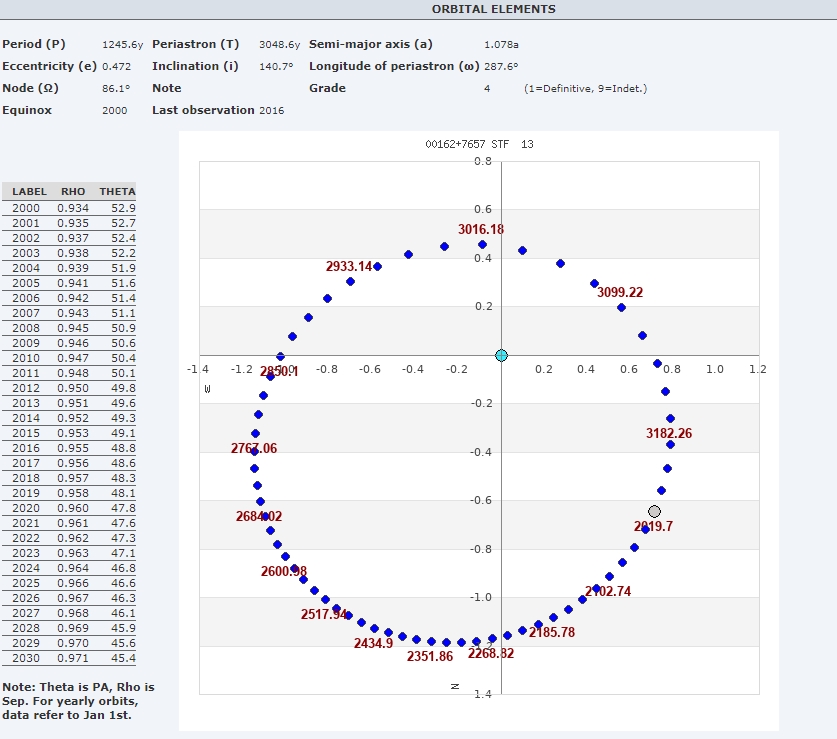
Task: Click the RHO column header
Action: pos(73,191)
